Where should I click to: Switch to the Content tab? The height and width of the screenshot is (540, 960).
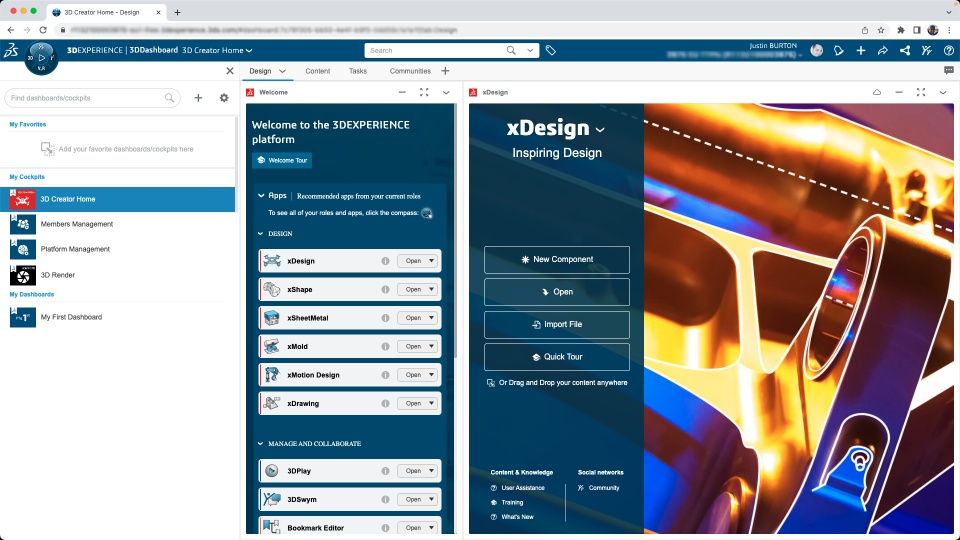[x=318, y=71]
